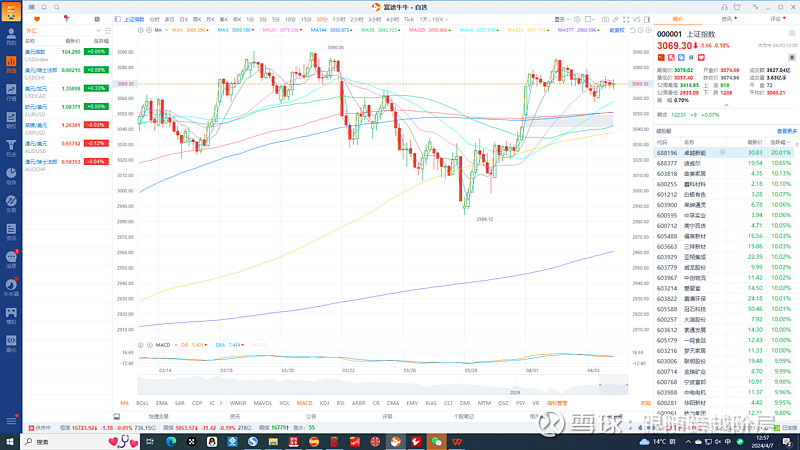The height and width of the screenshot is (450, 800).
Task: Select the heart favorites tab icon
Action: [x=37, y=19]
